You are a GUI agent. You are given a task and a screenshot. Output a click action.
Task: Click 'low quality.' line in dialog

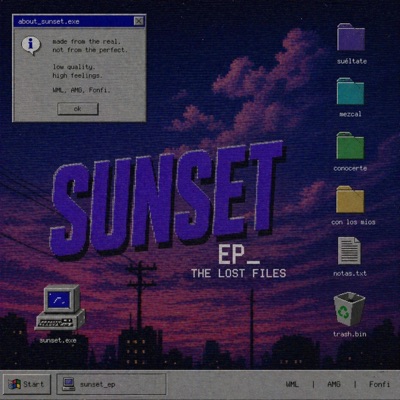point(74,67)
